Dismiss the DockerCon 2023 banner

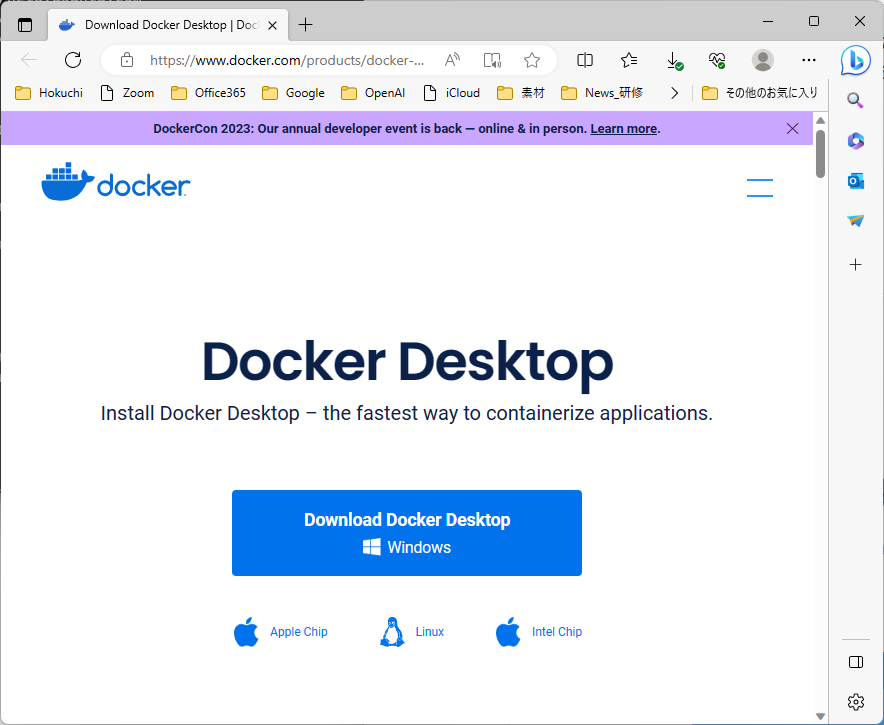tap(792, 129)
